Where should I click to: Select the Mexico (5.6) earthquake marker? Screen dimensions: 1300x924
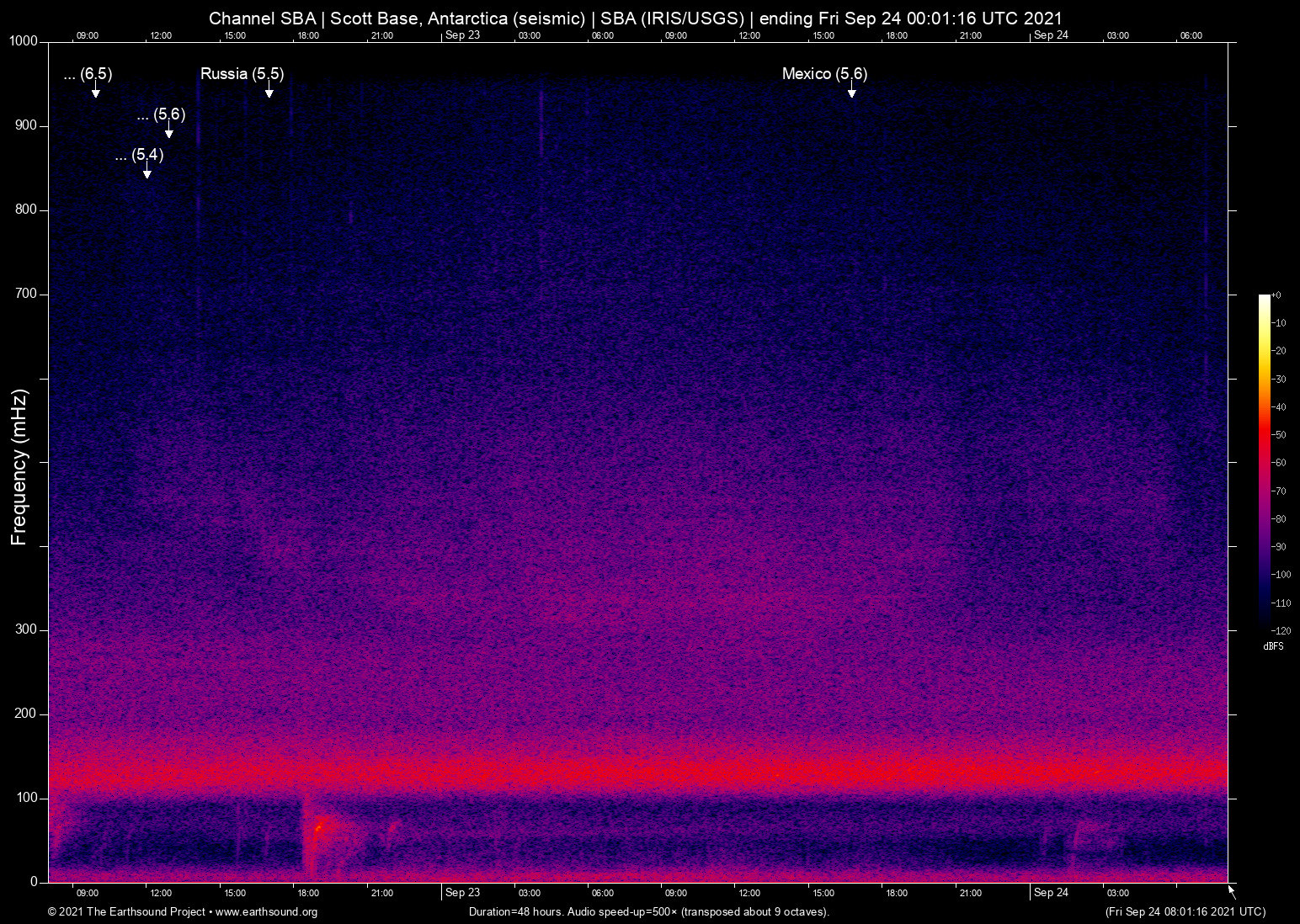click(824, 74)
